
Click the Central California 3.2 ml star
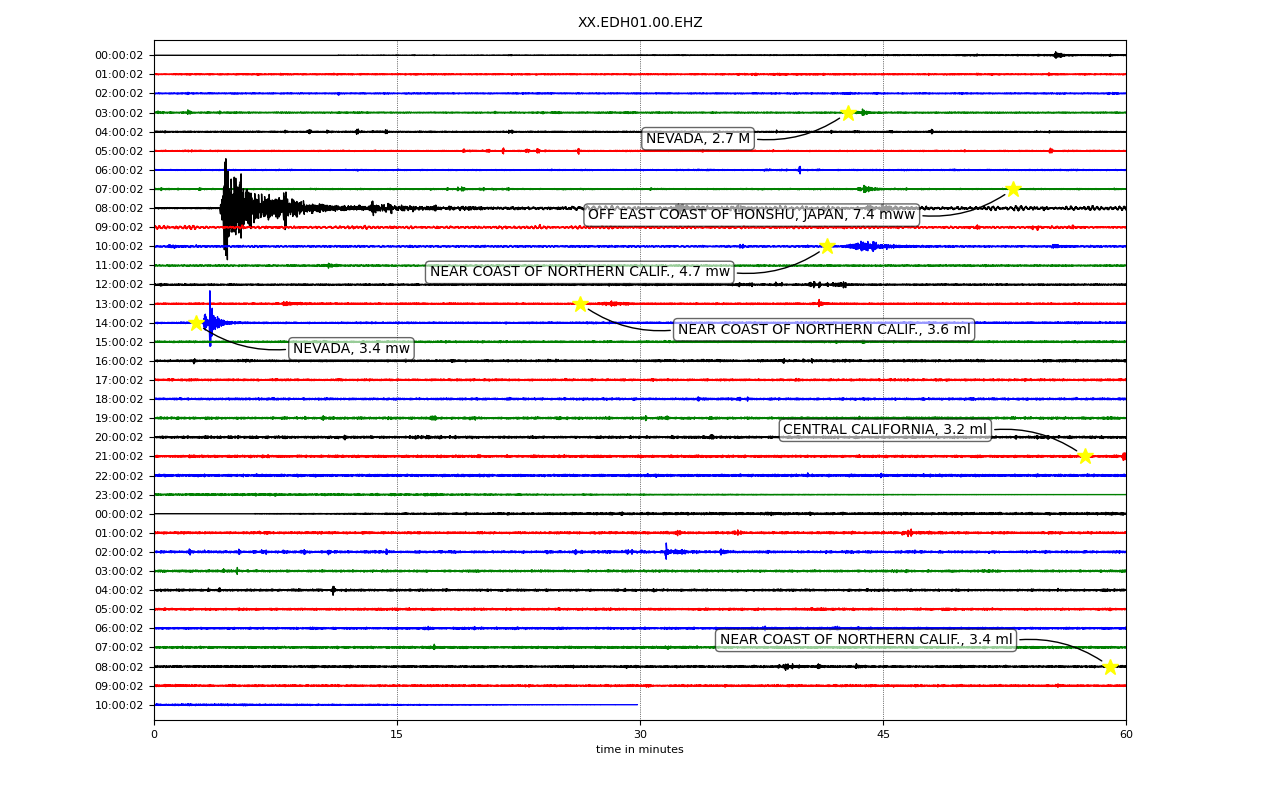coord(1085,456)
